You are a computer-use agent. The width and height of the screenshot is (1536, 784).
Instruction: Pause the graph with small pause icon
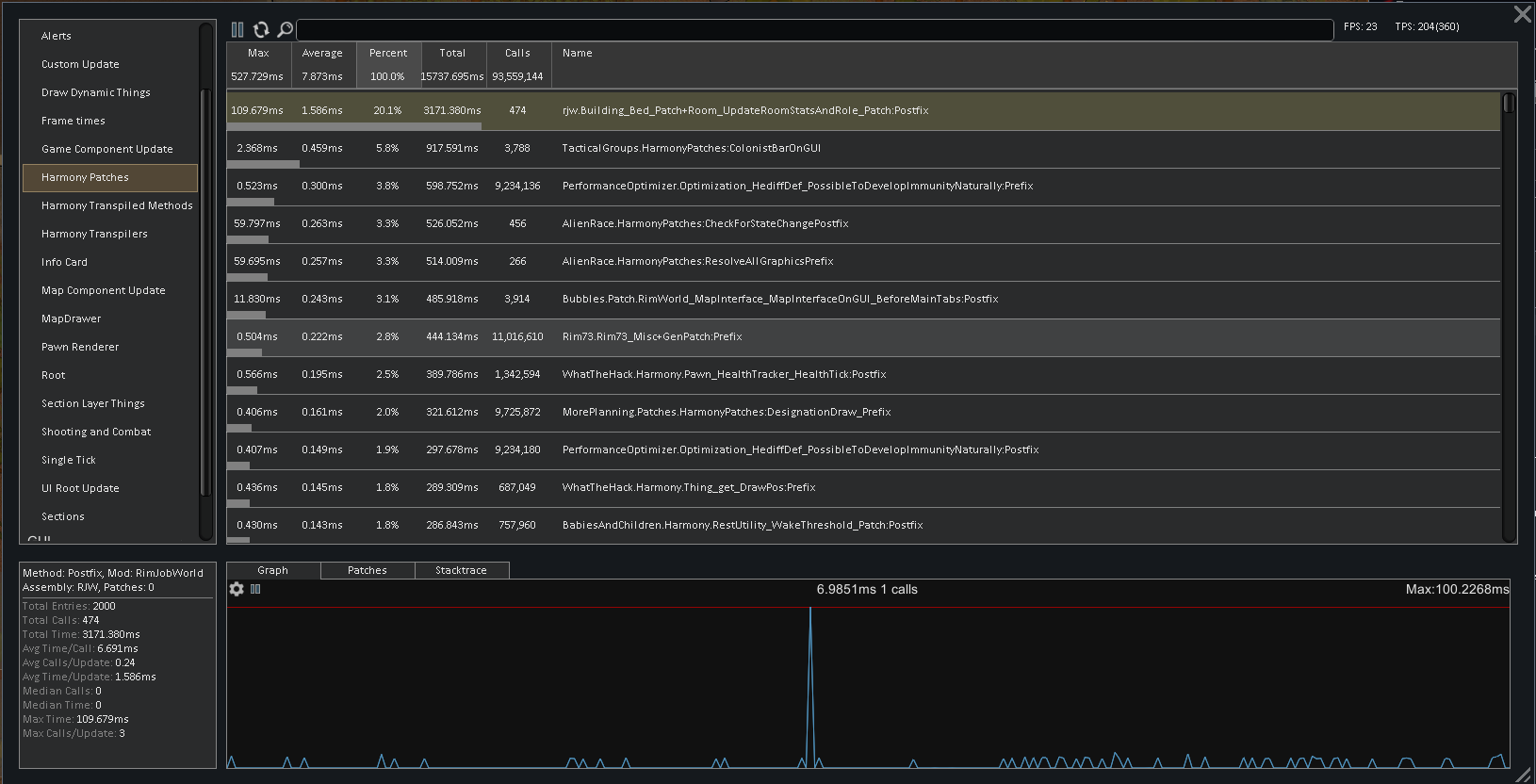coord(255,589)
